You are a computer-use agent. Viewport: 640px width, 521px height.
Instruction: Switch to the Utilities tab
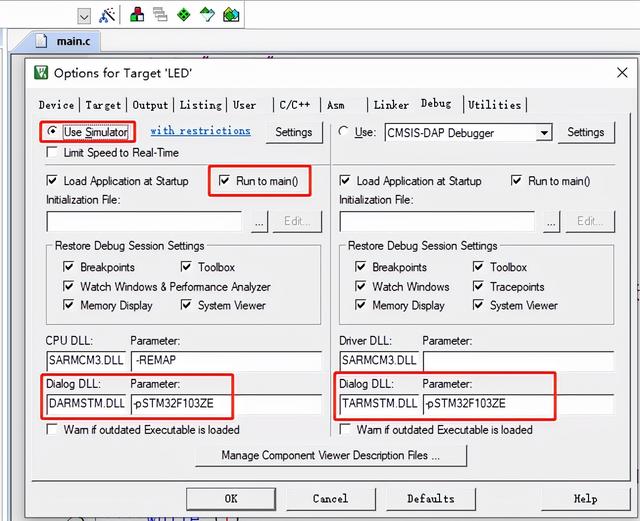(x=494, y=105)
